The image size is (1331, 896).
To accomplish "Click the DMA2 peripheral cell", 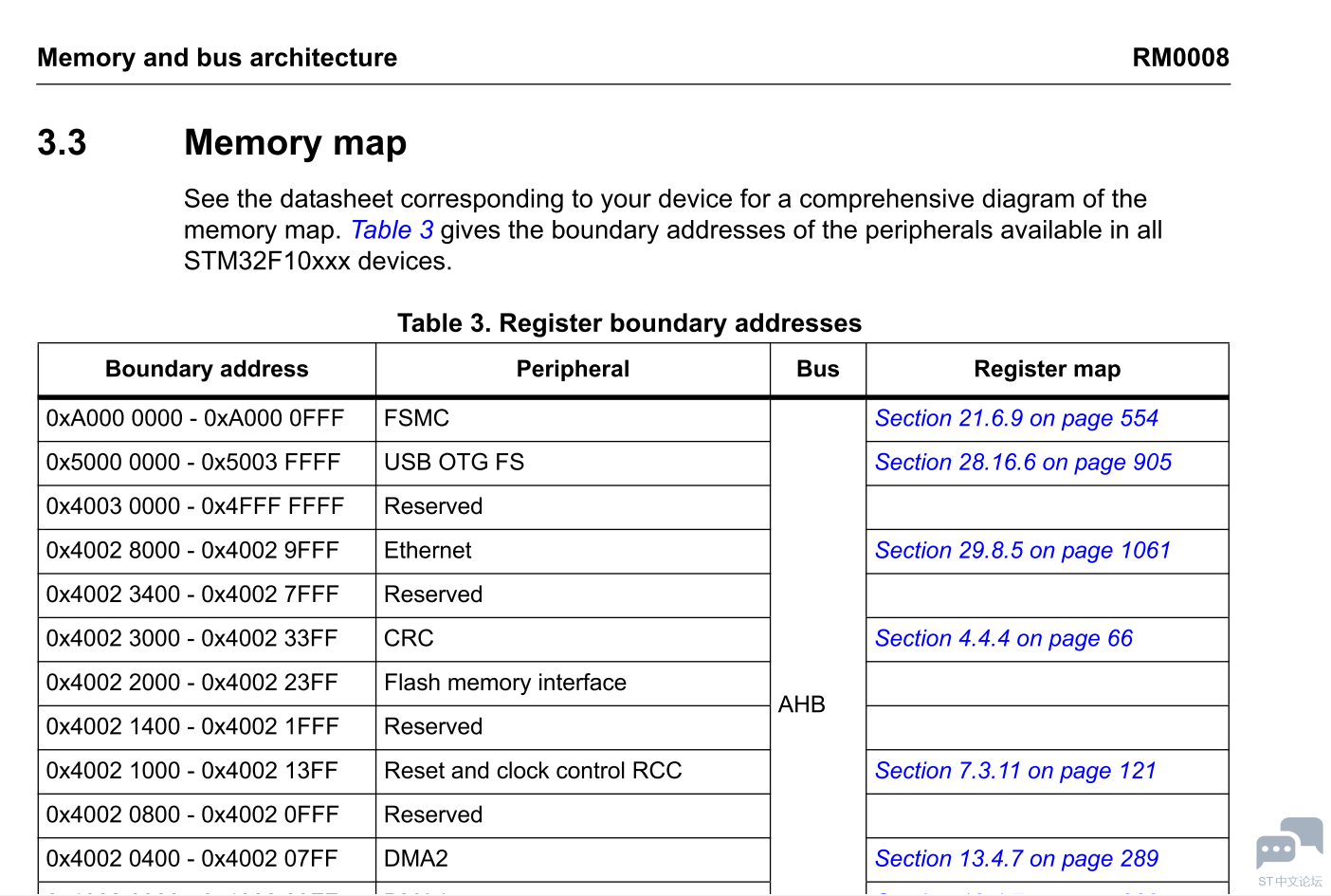I will coord(573,859).
